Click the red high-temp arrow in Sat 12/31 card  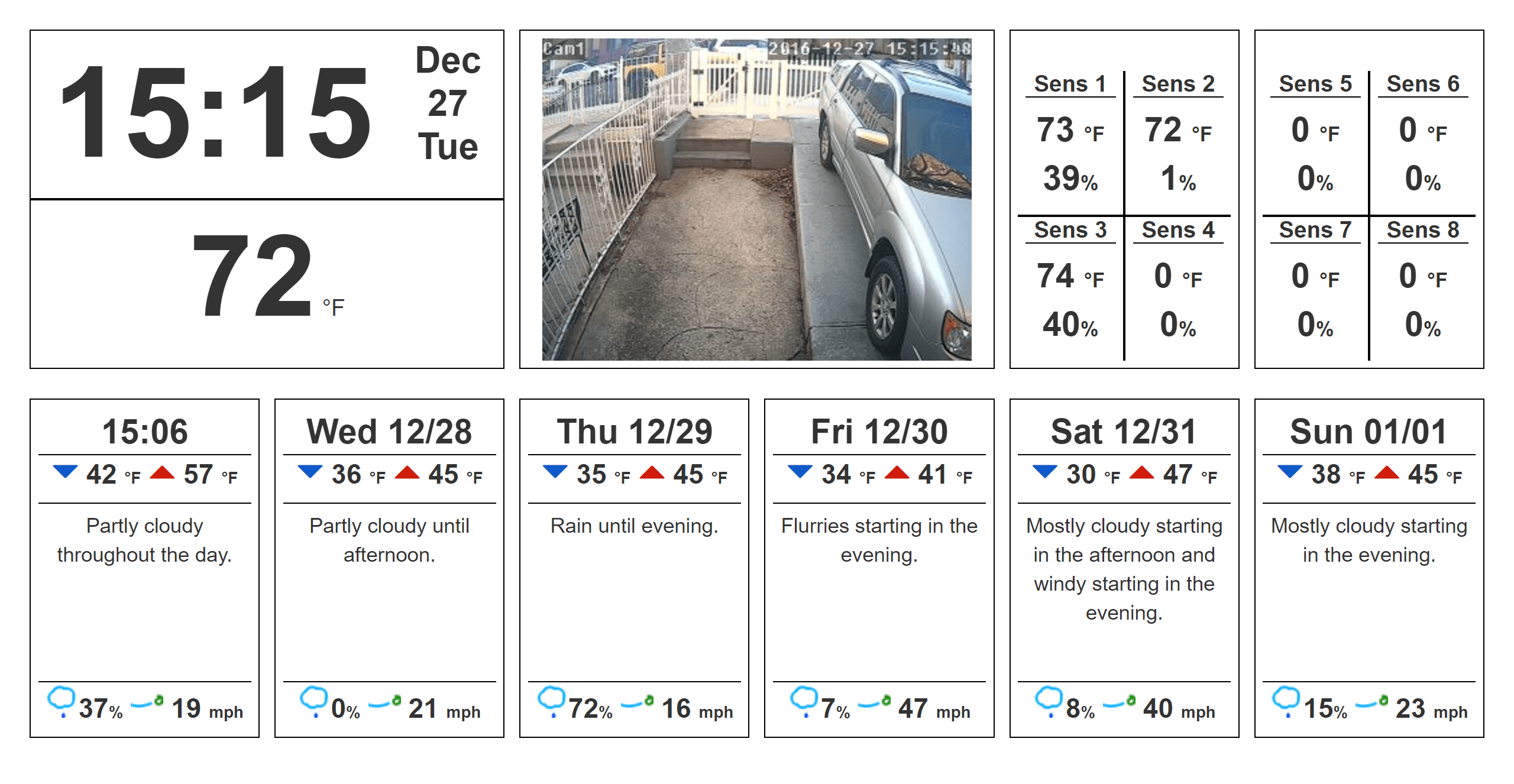(x=1142, y=472)
